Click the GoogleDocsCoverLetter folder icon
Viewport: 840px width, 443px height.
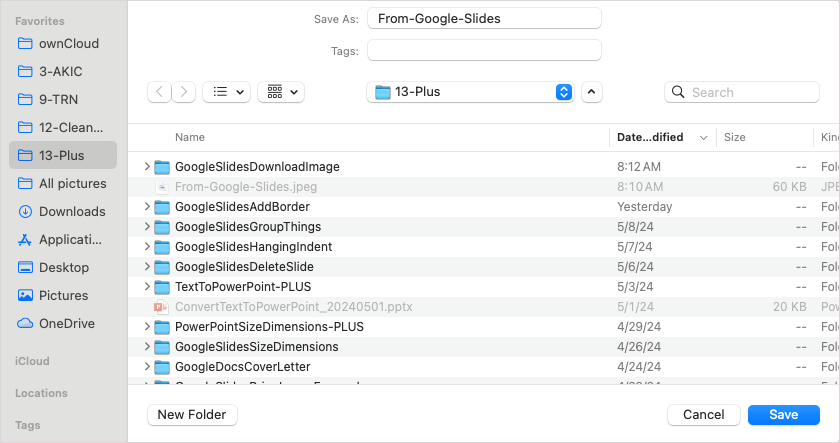click(x=162, y=367)
